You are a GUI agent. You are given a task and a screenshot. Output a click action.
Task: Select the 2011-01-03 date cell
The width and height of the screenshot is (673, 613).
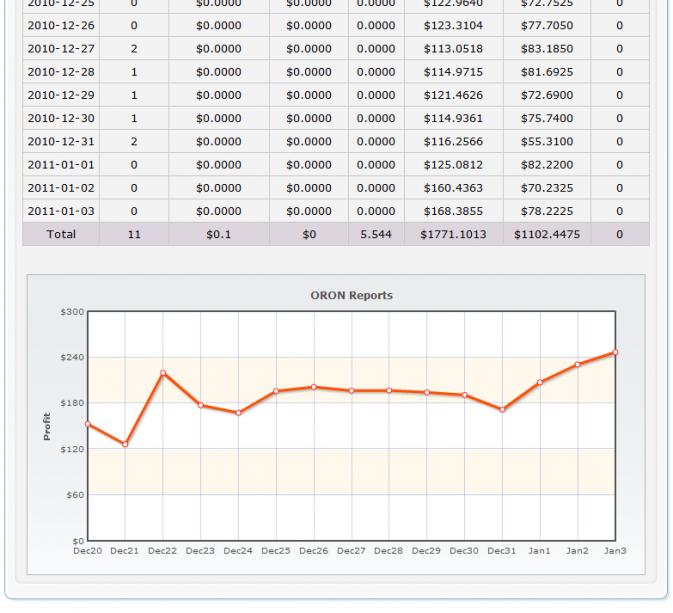click(x=61, y=211)
